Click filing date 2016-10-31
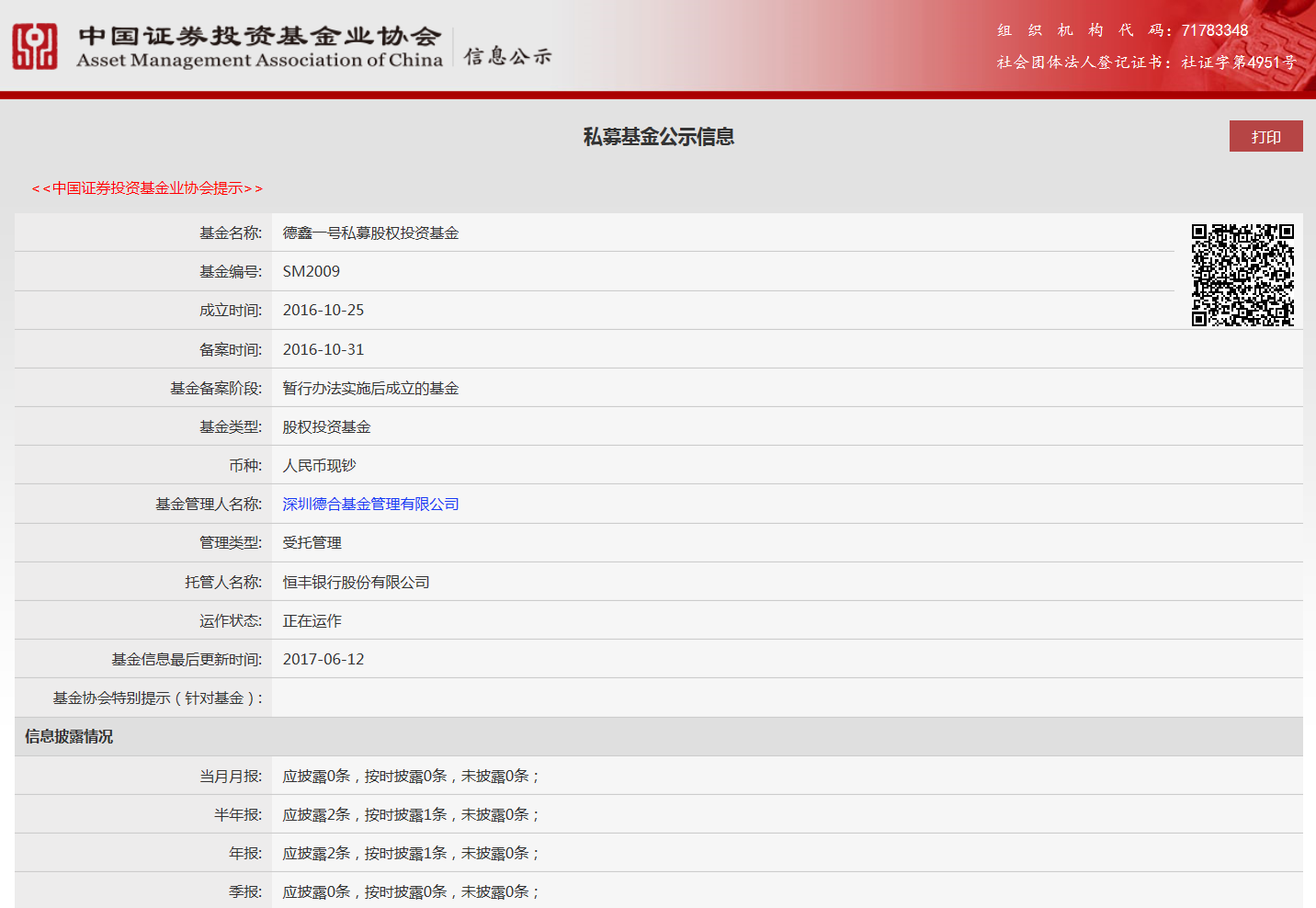The height and width of the screenshot is (908, 1316). click(323, 349)
